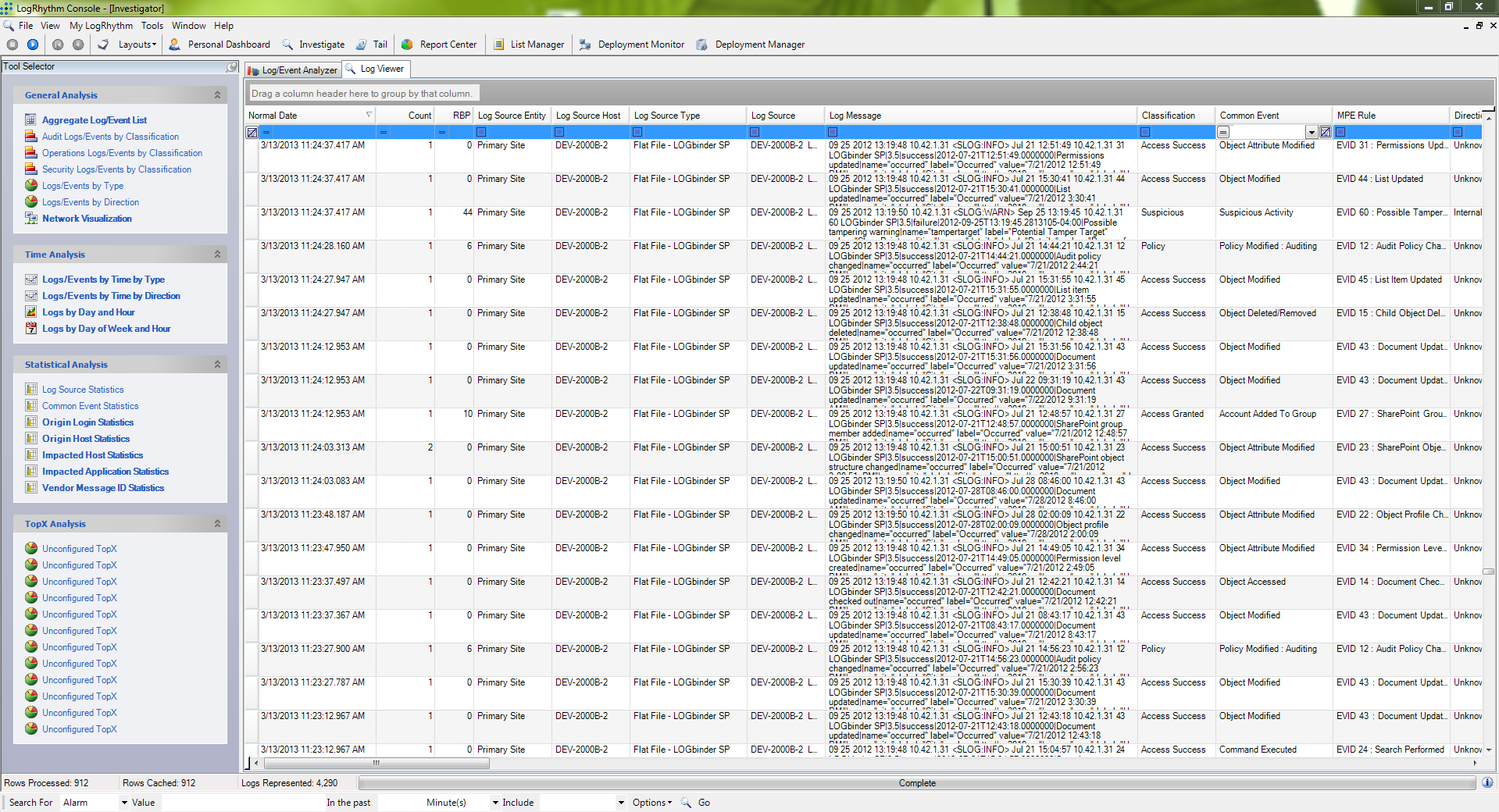Click the info icon in the status bar

(x=1487, y=782)
